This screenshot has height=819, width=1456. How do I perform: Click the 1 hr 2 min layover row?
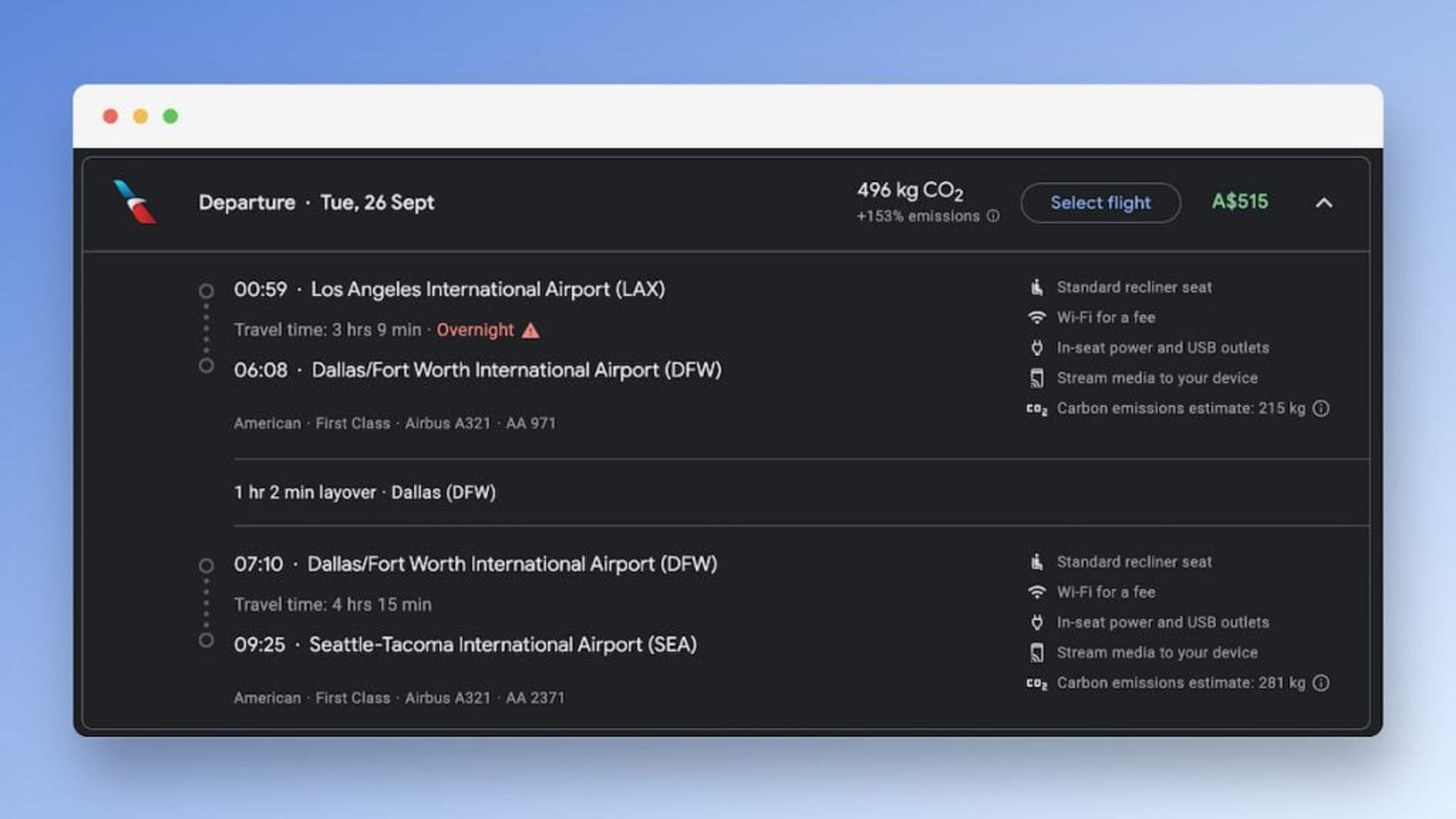pos(364,492)
